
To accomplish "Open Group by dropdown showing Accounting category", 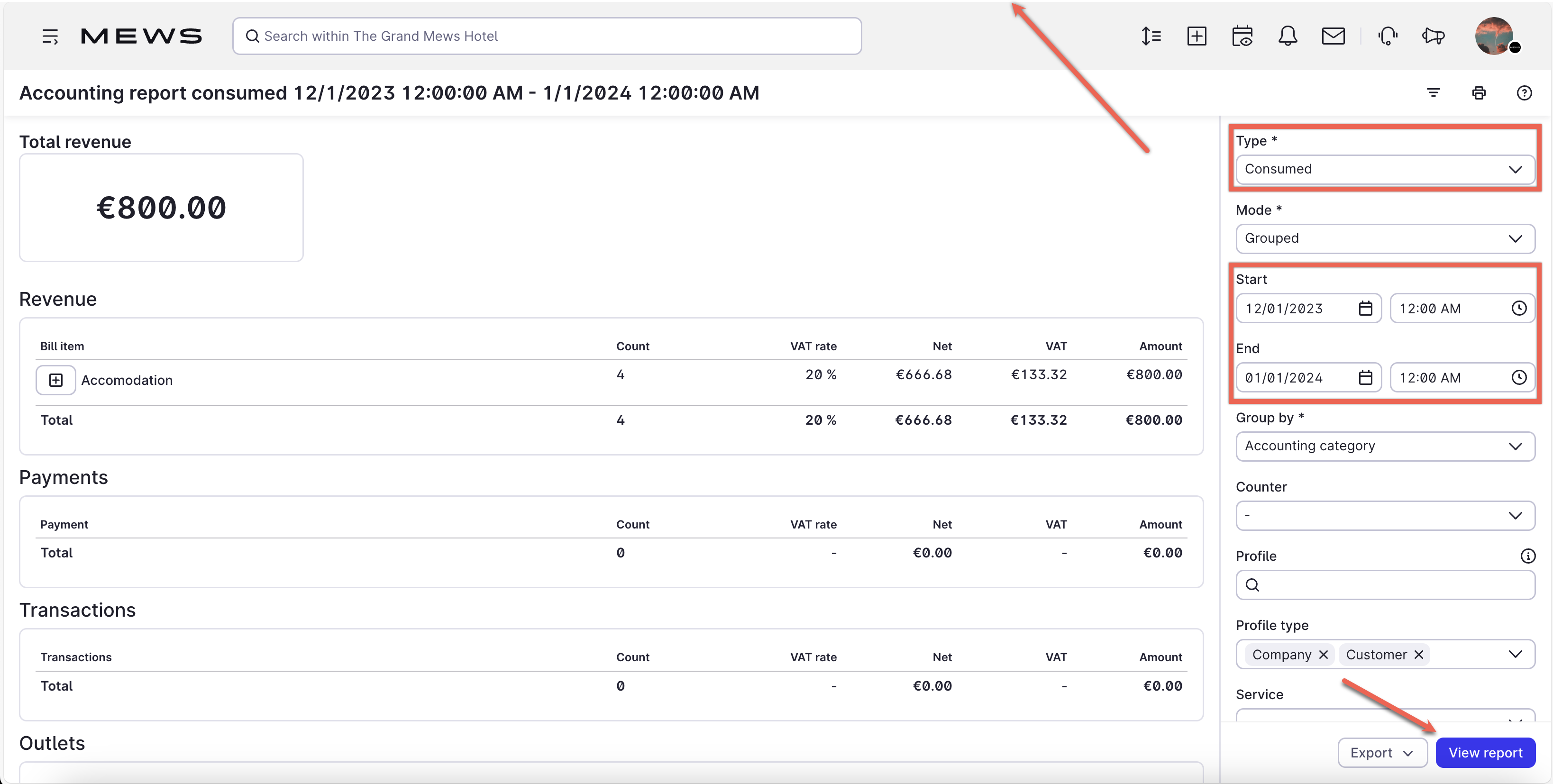I will coord(1385,447).
